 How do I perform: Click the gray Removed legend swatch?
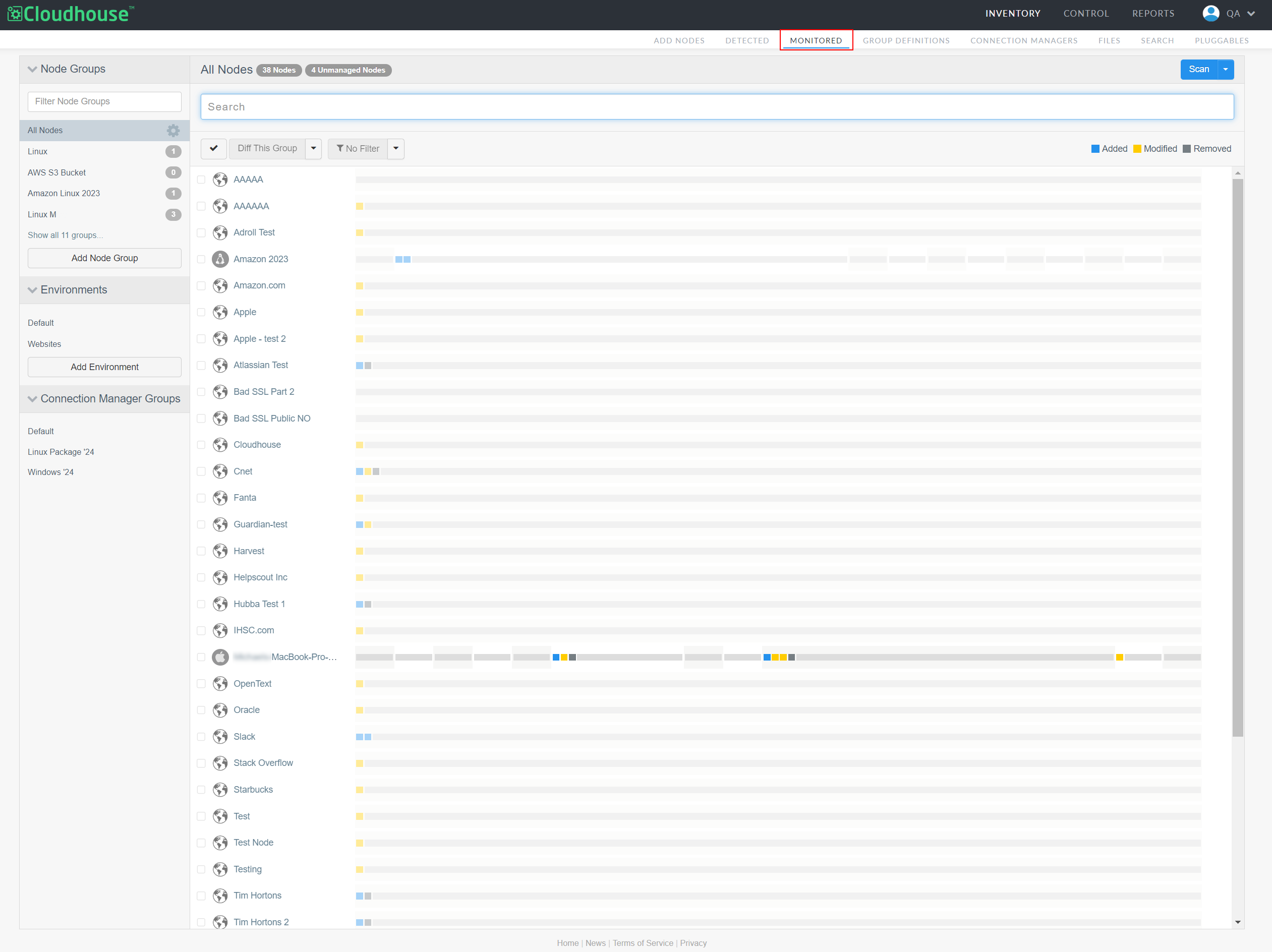[1186, 149]
